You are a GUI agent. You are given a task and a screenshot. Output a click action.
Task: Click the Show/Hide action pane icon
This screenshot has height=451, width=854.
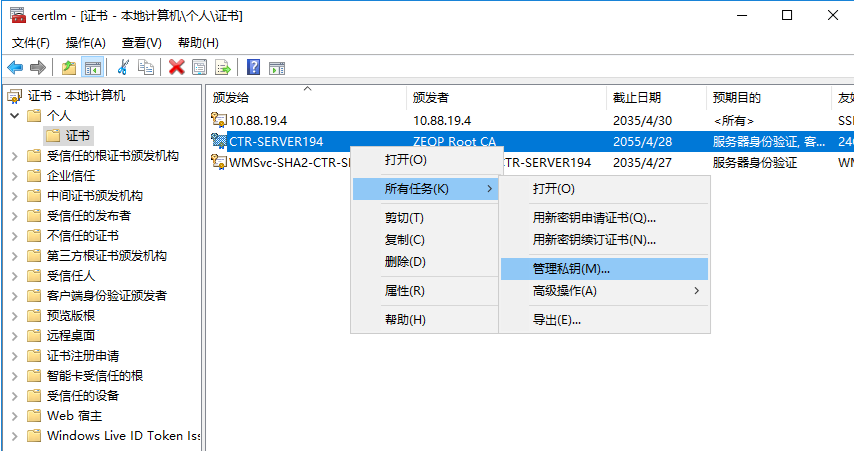[277, 67]
